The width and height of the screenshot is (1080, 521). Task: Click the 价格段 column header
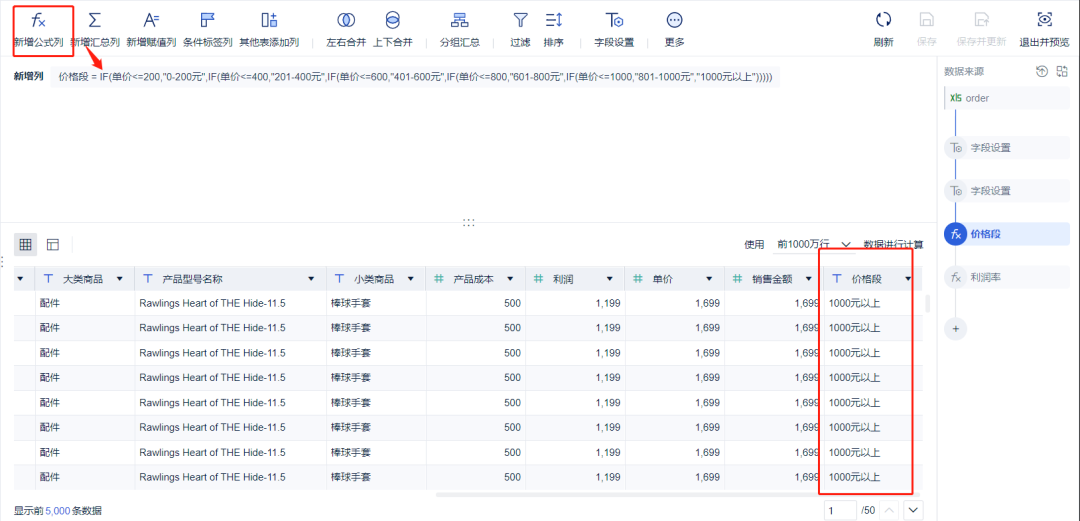tap(873, 278)
